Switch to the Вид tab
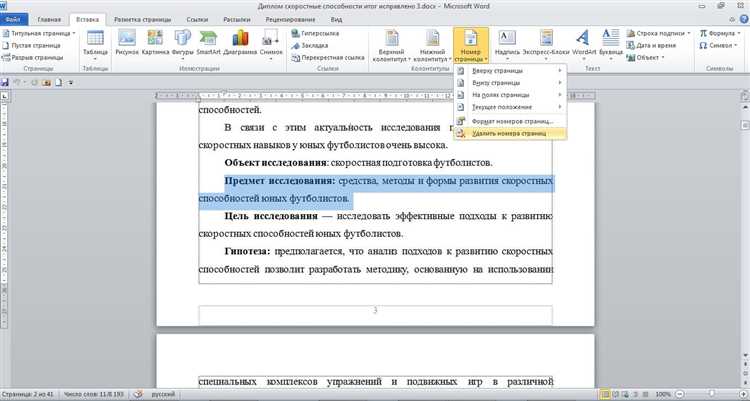This screenshot has width=750, height=401. coord(336,20)
